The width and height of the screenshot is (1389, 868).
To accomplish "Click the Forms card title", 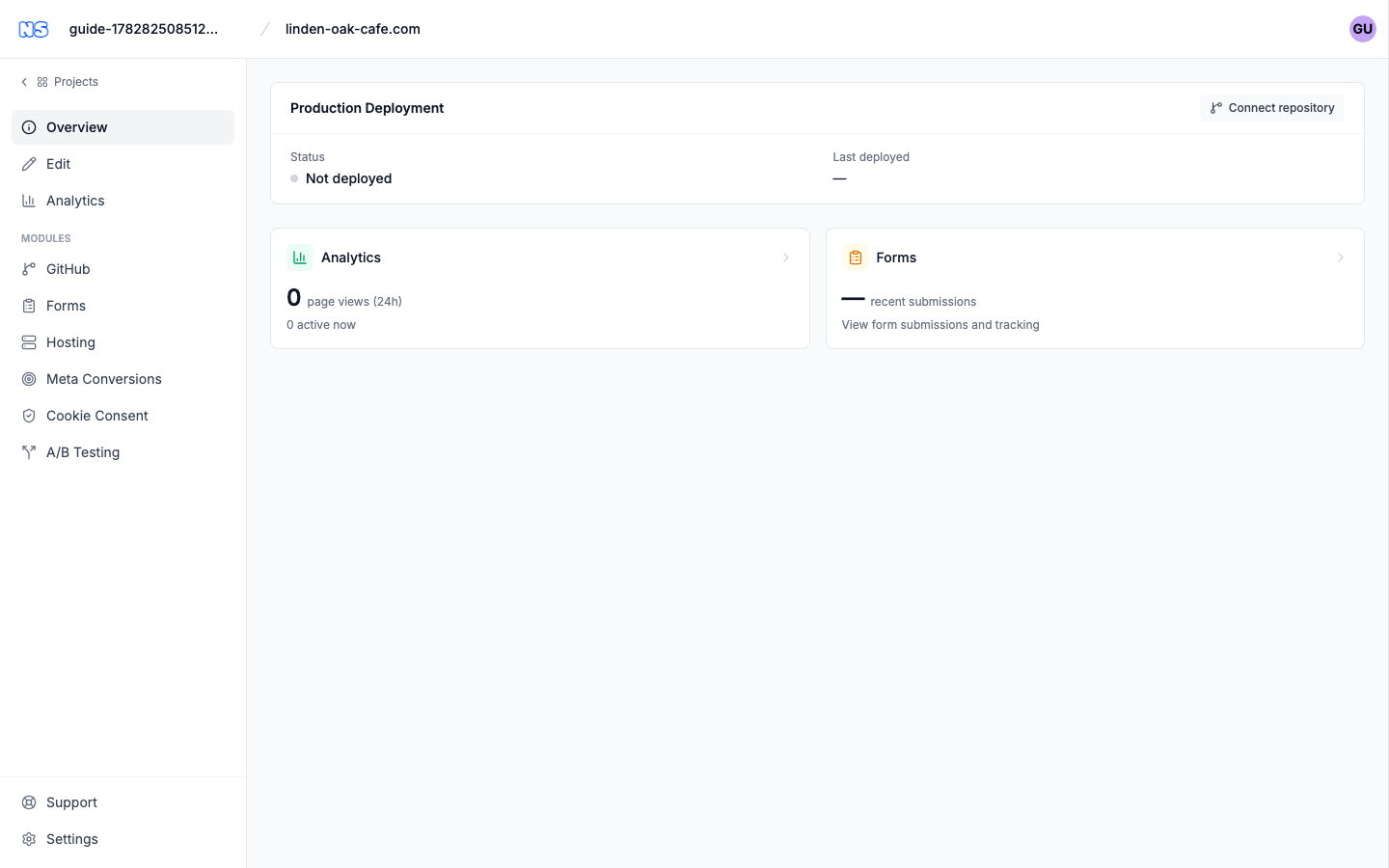I will (896, 258).
